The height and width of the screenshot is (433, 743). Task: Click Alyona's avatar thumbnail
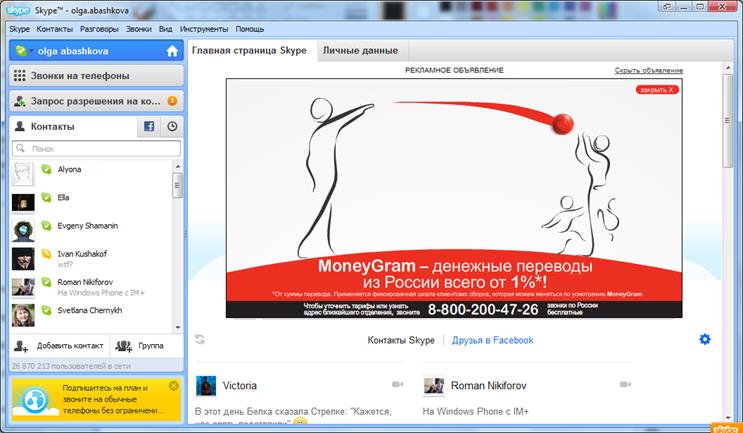23,174
